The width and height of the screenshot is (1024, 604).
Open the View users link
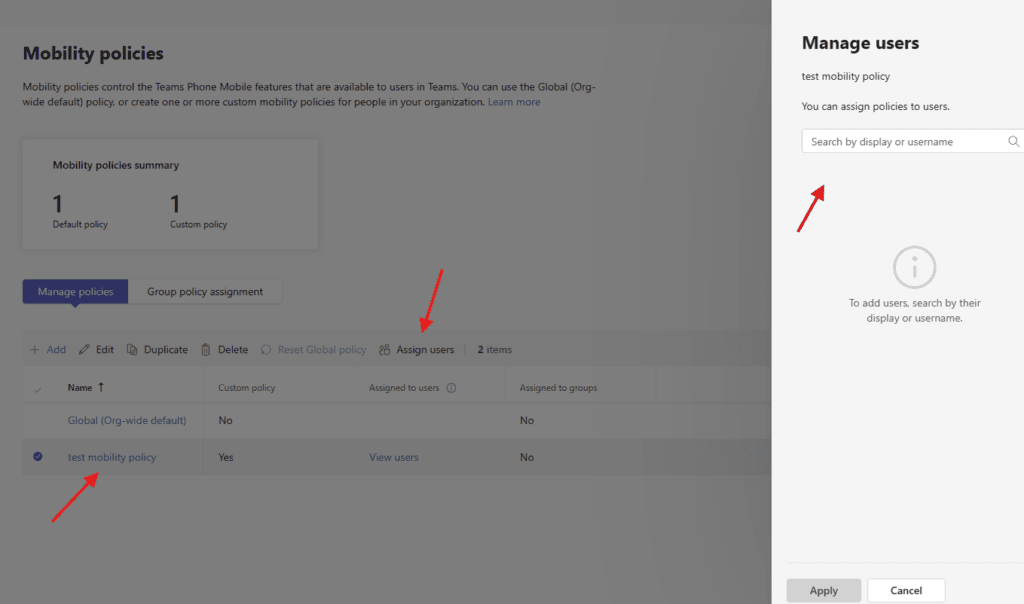pyautogui.click(x=394, y=457)
